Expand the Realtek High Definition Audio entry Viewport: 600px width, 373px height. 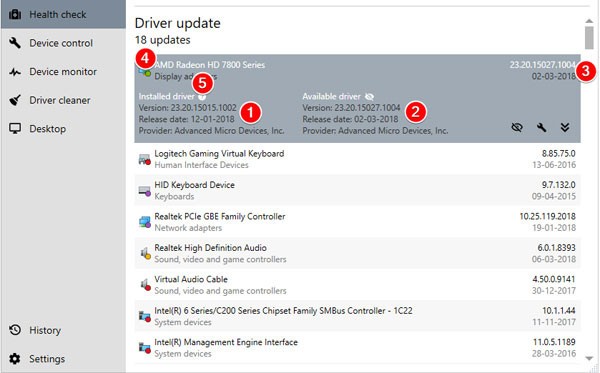pos(357,253)
